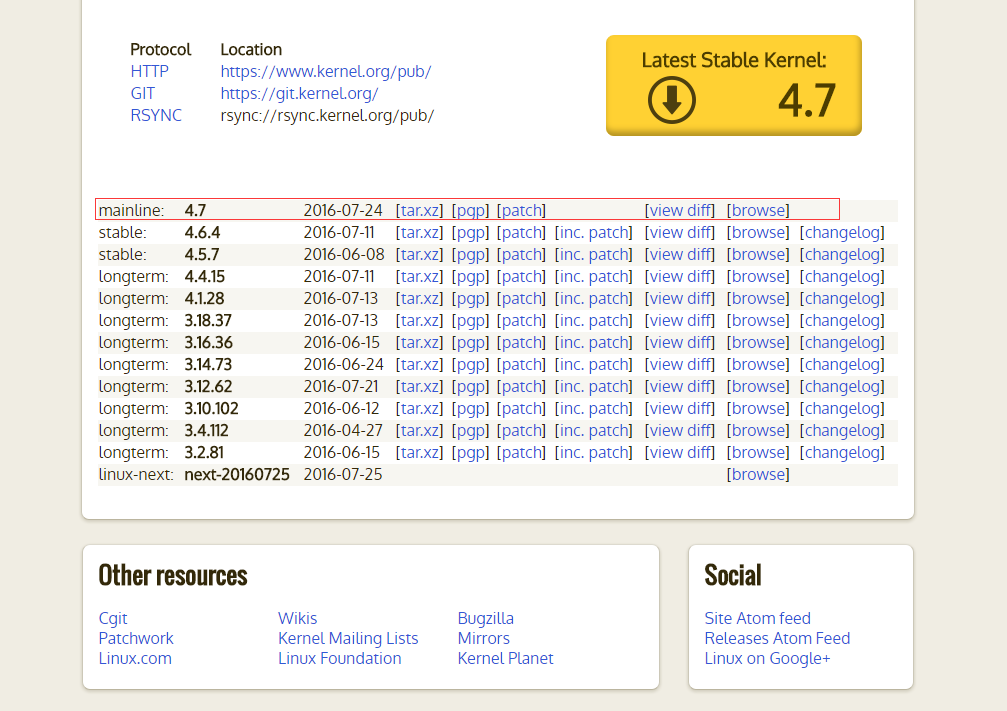Screen dimensions: 1007x711
Task: Open pgp signature for stable 4.5.7
Action: (x=470, y=254)
